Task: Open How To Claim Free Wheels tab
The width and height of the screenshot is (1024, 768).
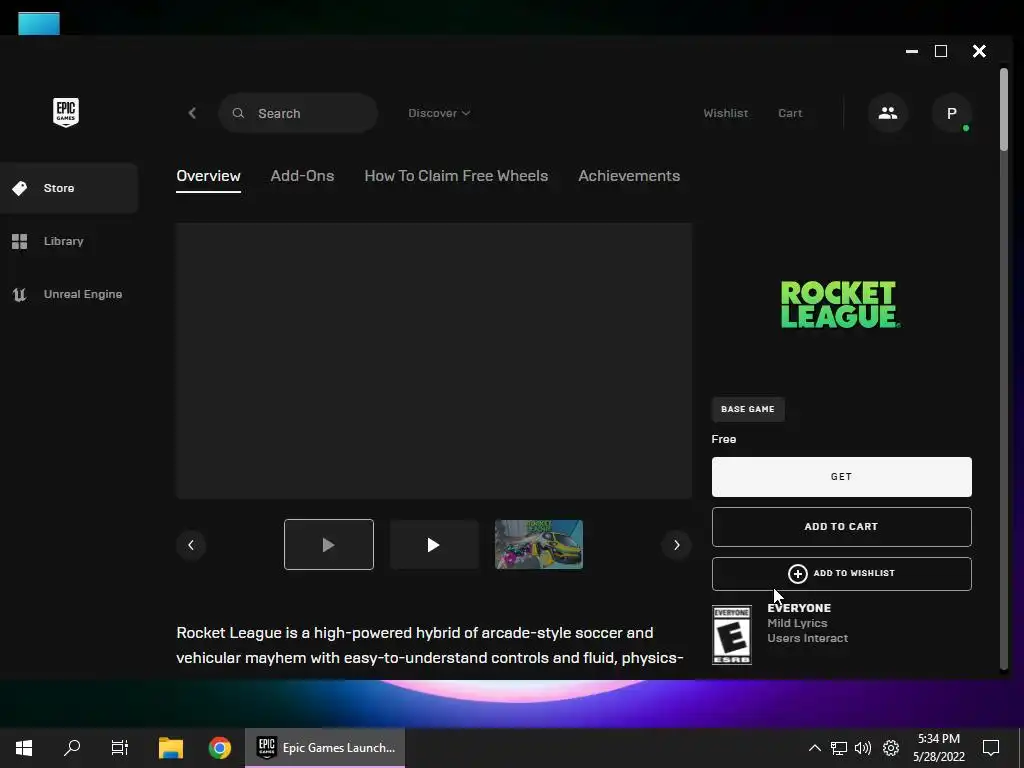Action: click(456, 176)
